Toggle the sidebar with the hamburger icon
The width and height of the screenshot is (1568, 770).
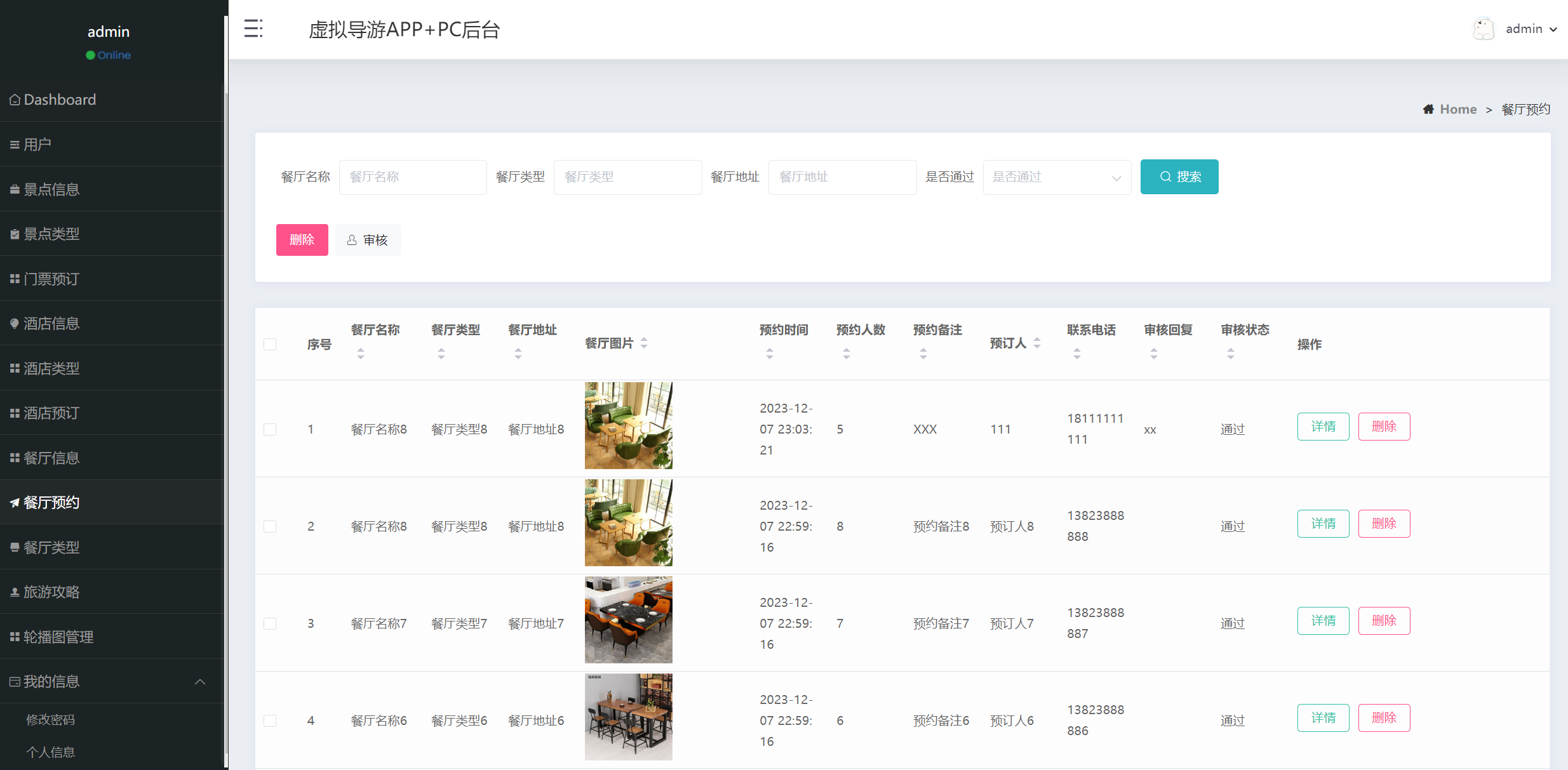253,29
